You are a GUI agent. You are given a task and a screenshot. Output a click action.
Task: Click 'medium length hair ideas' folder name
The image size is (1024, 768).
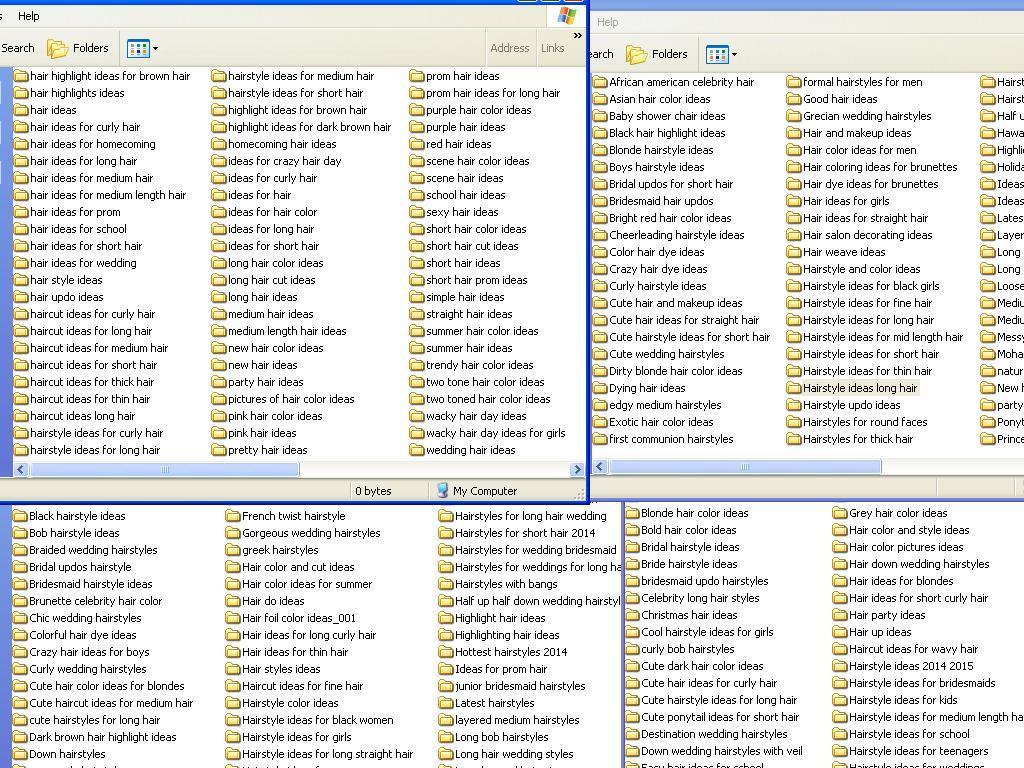pos(287,330)
